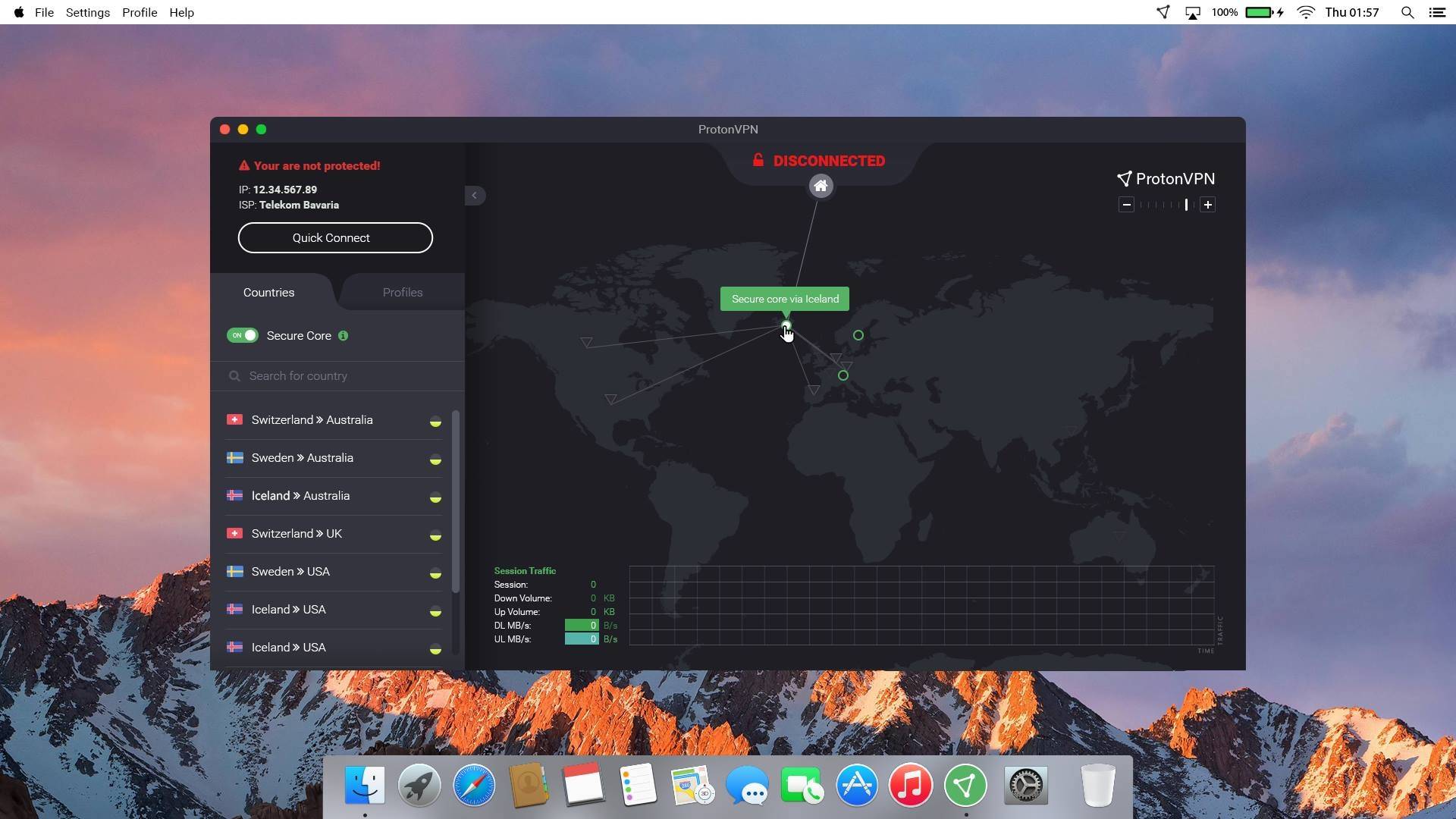Click the lock icon beside DISCONNECTED
Image resolution: width=1456 pixels, height=819 pixels.
(x=758, y=160)
